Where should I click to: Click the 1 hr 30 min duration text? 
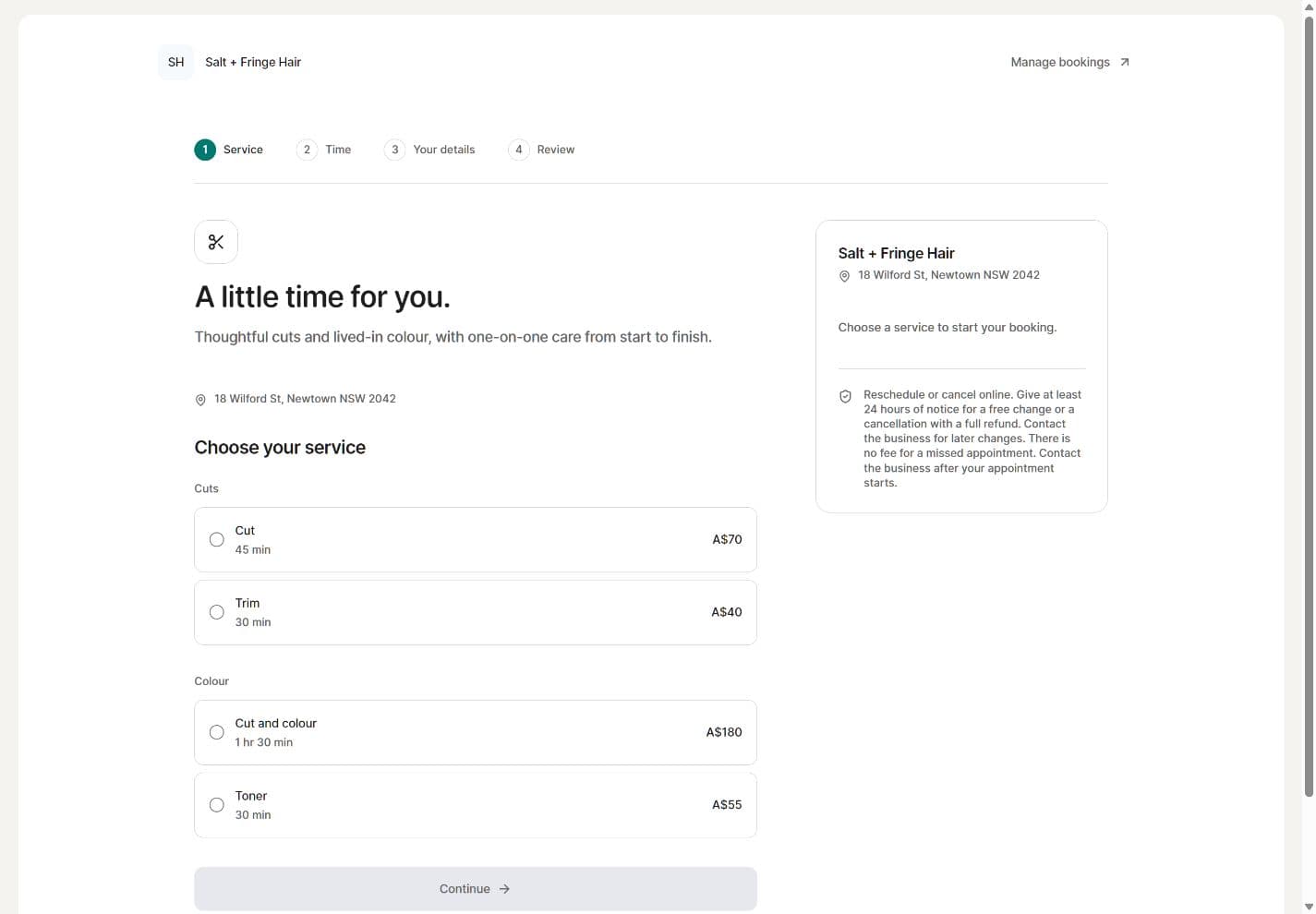pyautogui.click(x=264, y=742)
